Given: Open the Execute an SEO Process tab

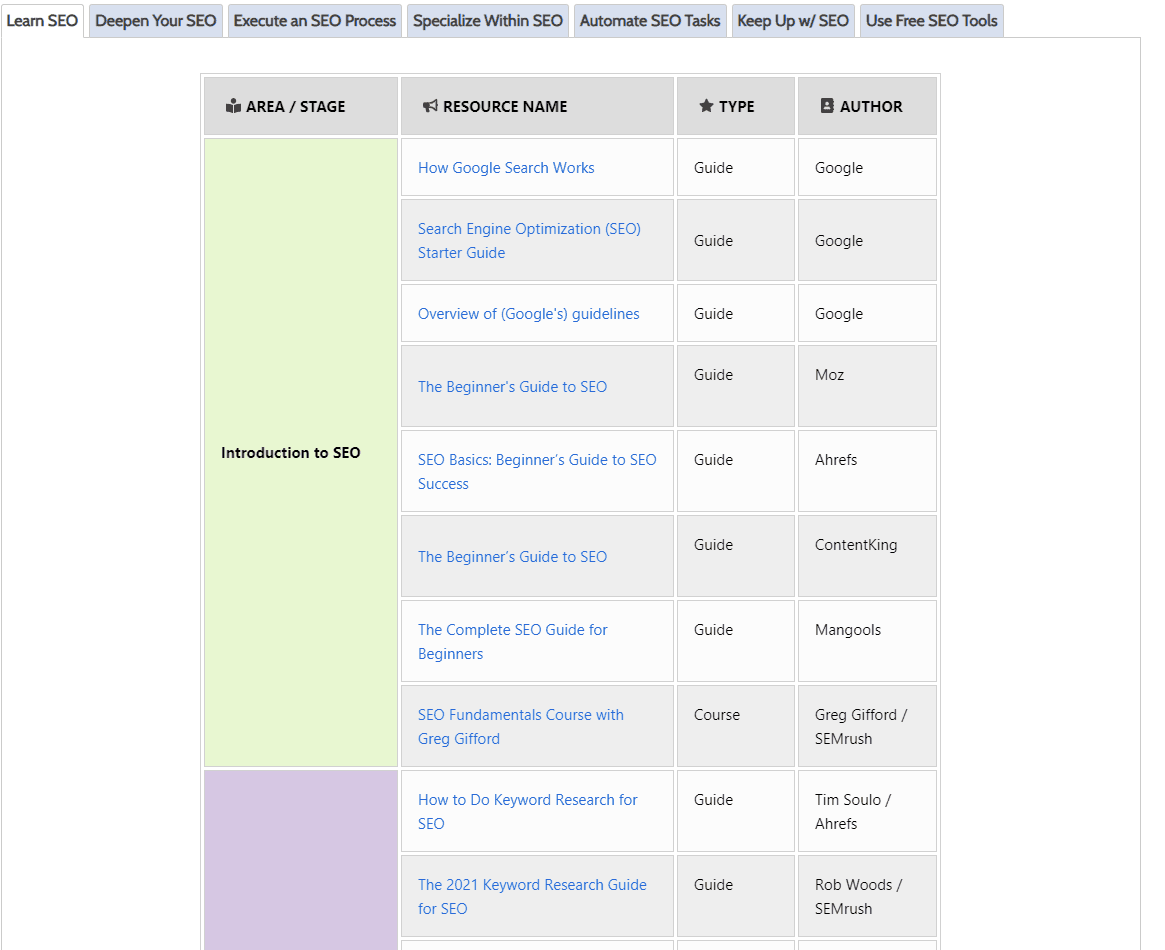Looking at the screenshot, I should (315, 21).
